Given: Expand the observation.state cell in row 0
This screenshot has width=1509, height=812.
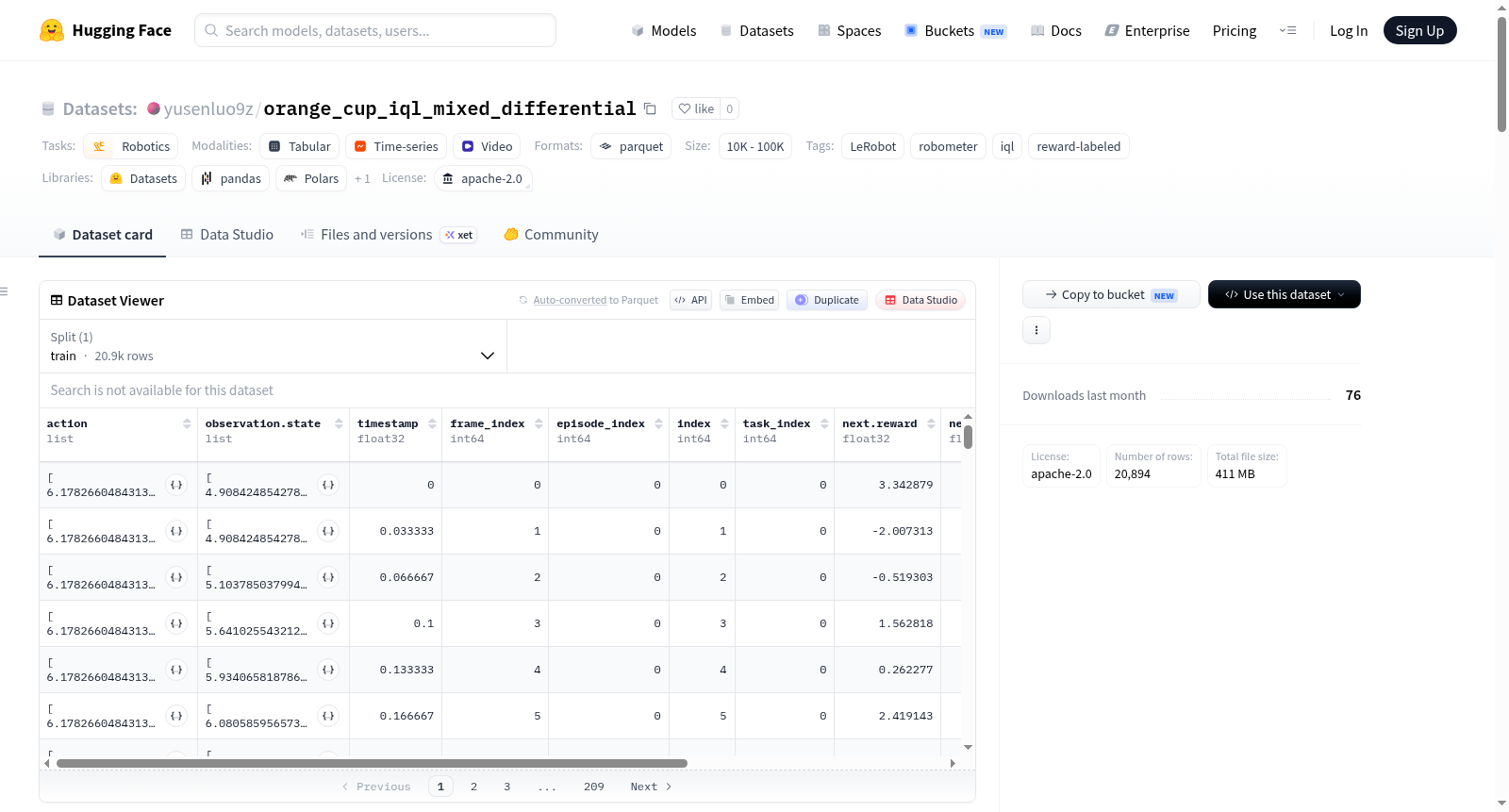Looking at the screenshot, I should point(328,485).
